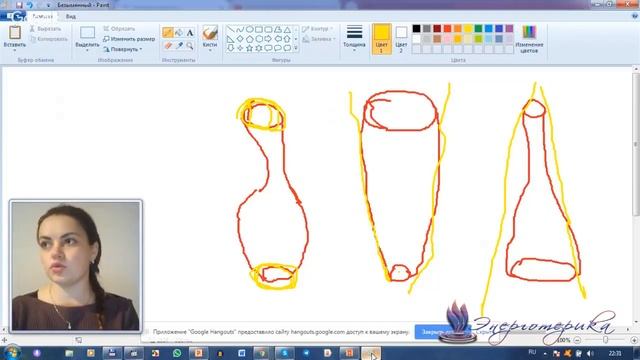Expand the shapes gallery more arrow

(x=296, y=48)
